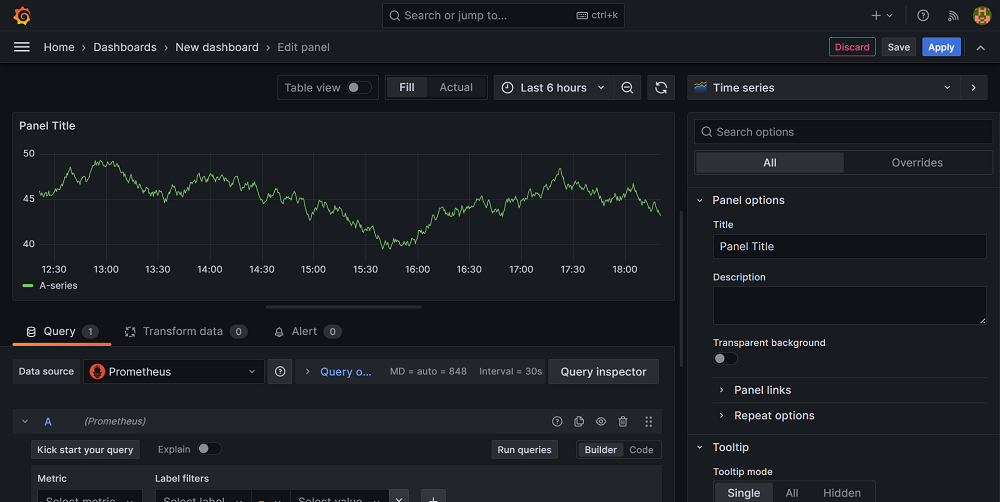This screenshot has width=1000, height=502.
Task: Switch to the Transform data tab
Action: pyautogui.click(x=182, y=331)
